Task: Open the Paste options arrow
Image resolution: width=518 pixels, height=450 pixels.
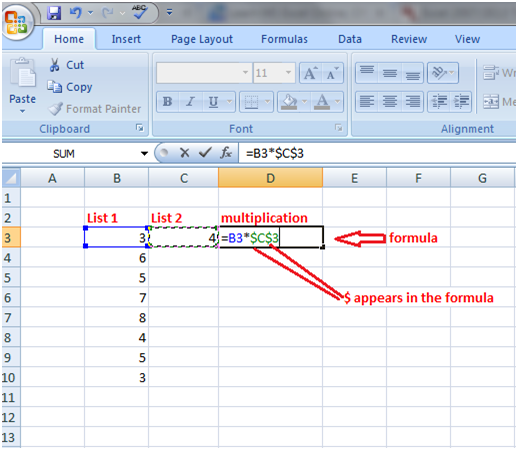Action: pos(22,111)
